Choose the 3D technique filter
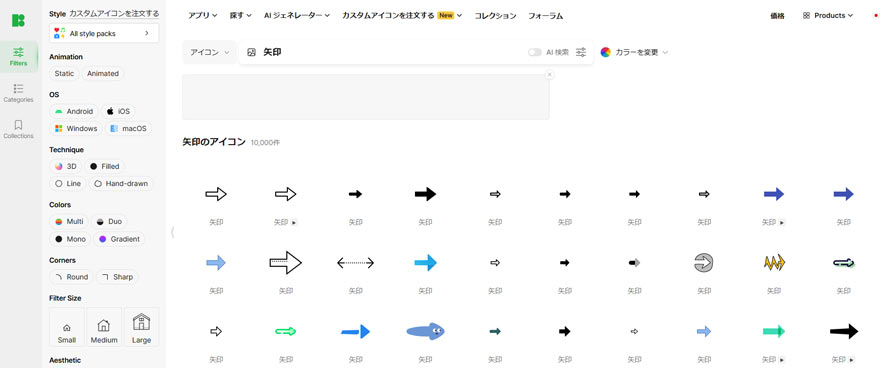Screen dimensions: 890x368 click(65, 166)
